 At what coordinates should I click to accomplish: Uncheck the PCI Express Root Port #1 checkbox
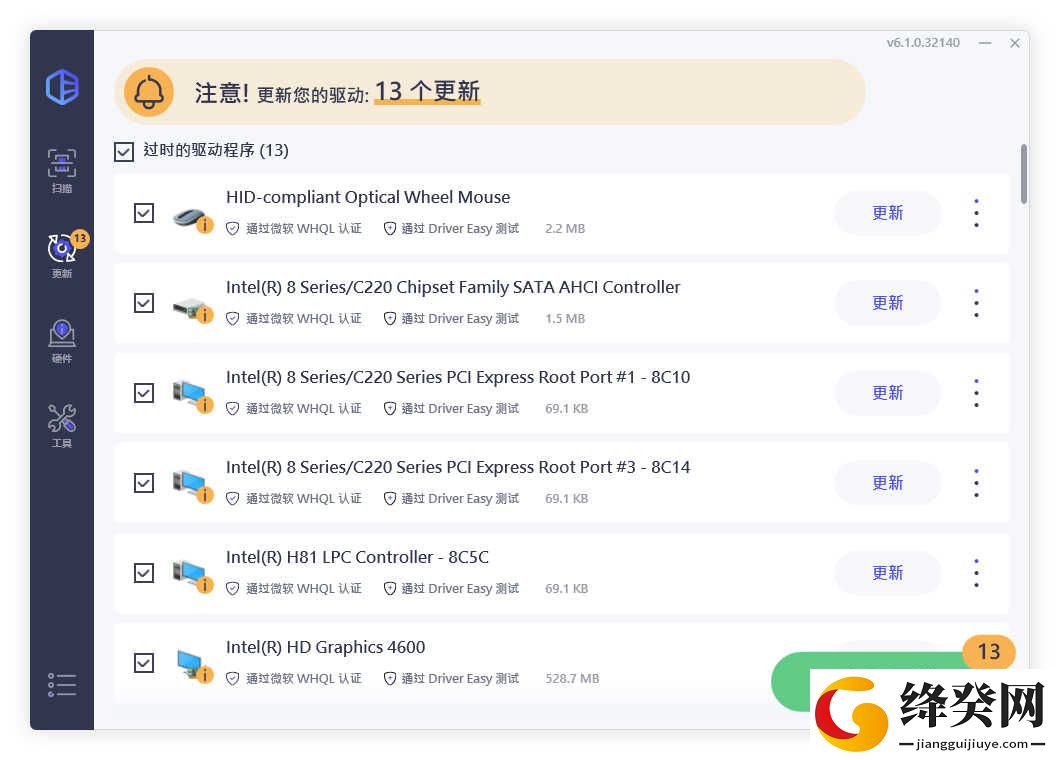pos(144,393)
